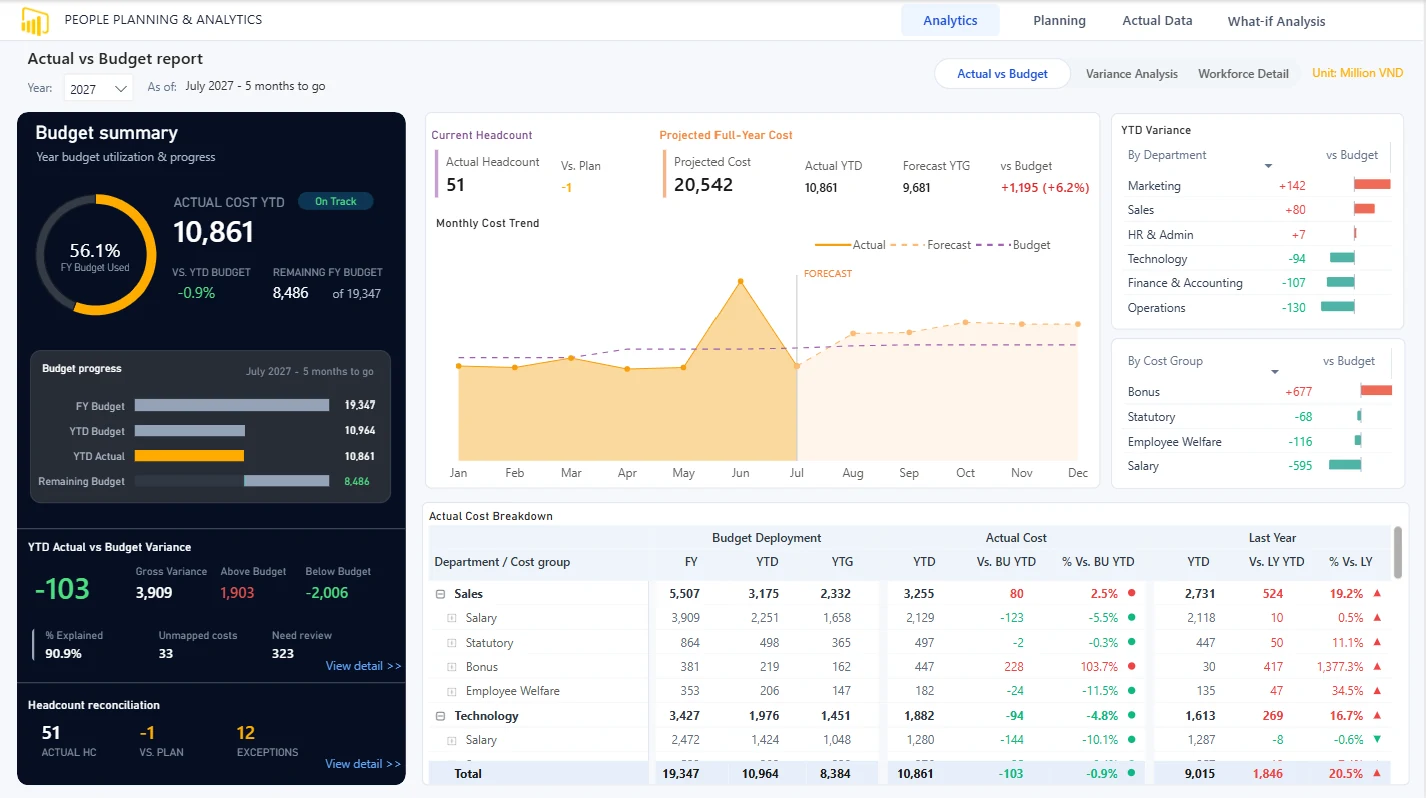Select the Actual vs Budget view
Image resolution: width=1426 pixels, height=798 pixels.
[x=1002, y=74]
